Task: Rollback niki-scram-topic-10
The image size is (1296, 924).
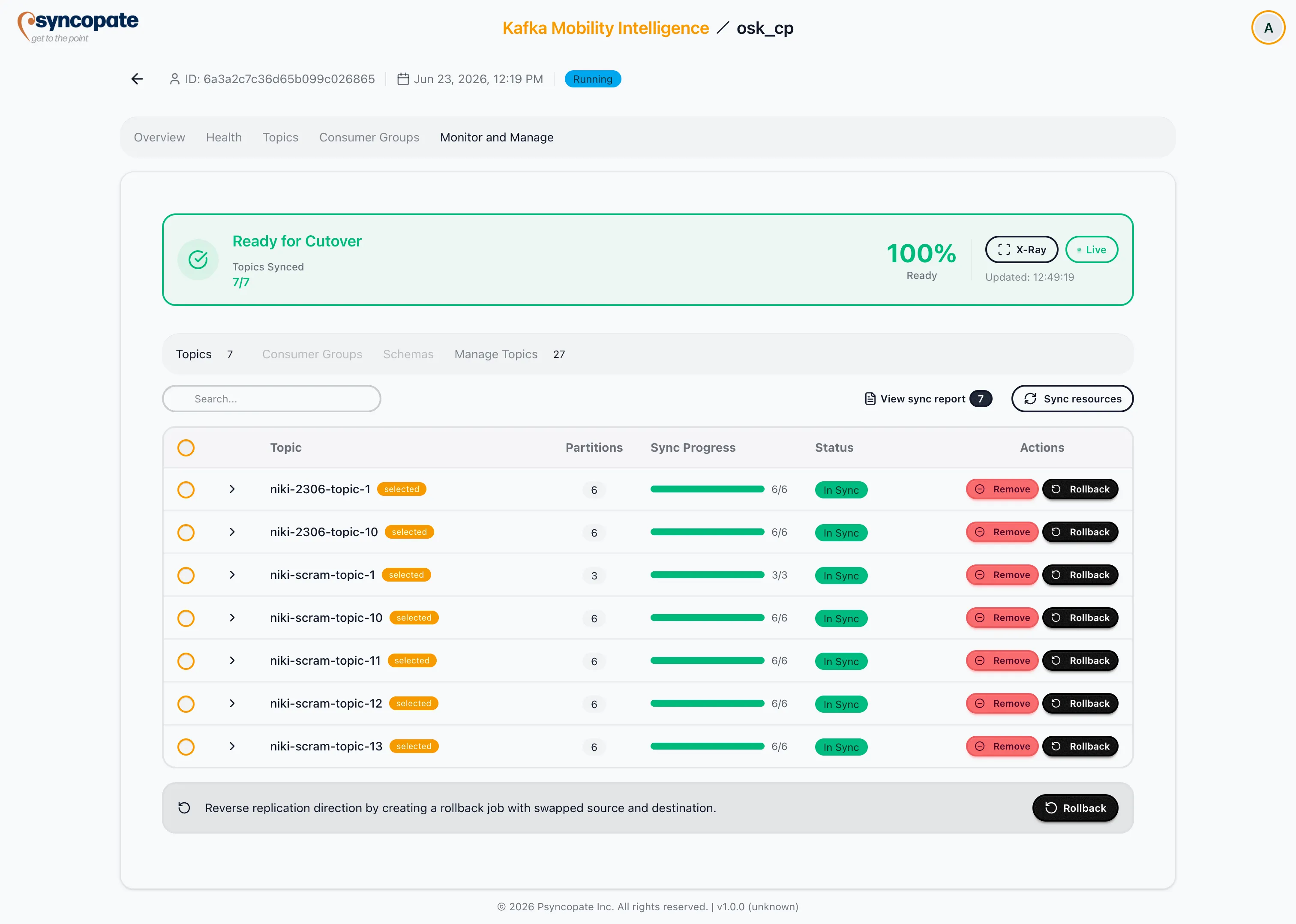Action: [1080, 618]
